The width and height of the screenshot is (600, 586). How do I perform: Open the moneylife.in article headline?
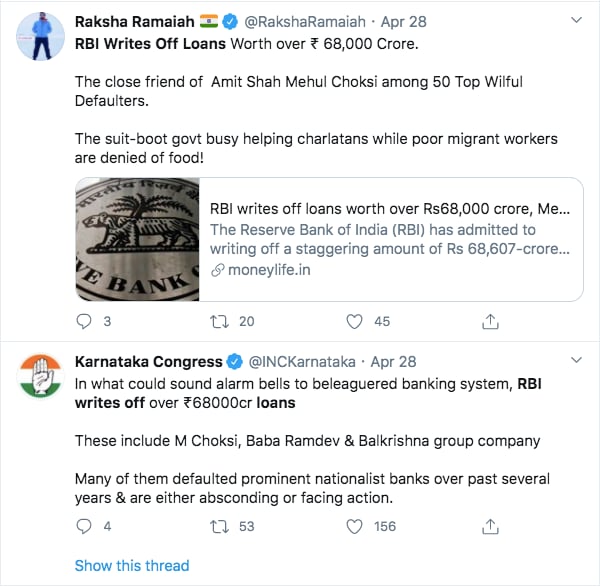[x=390, y=211]
